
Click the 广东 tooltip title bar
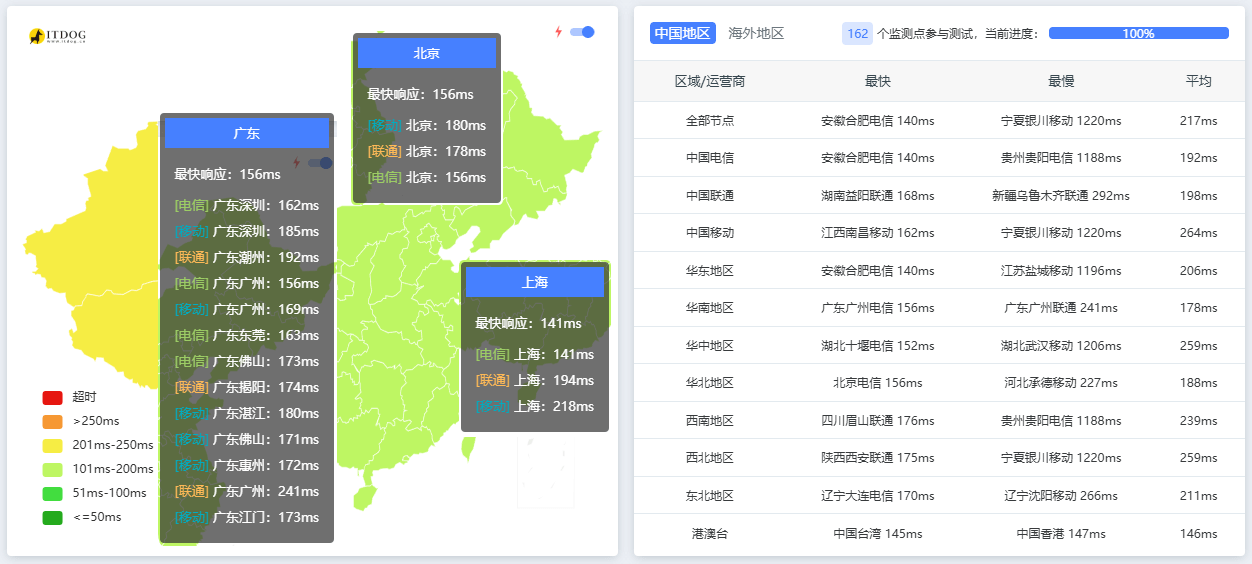pyautogui.click(x=247, y=133)
